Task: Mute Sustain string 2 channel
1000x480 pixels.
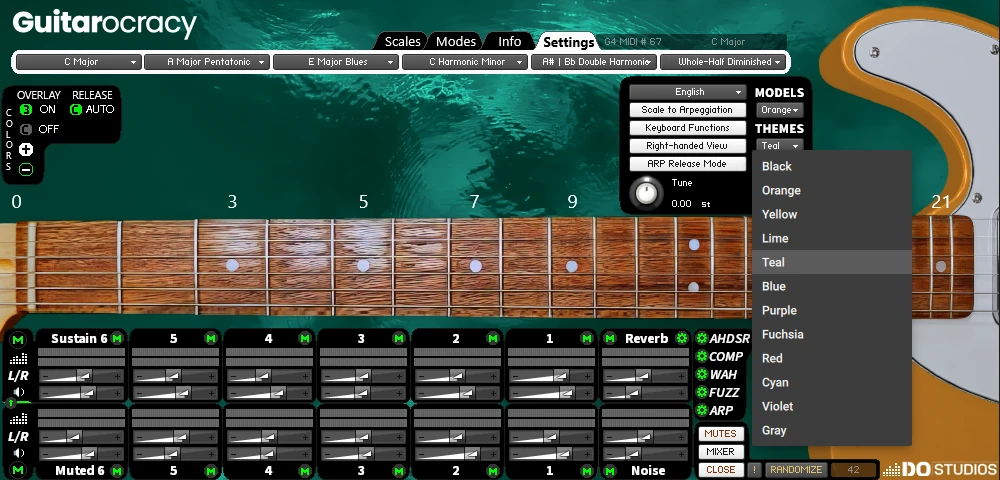Action: coord(492,338)
